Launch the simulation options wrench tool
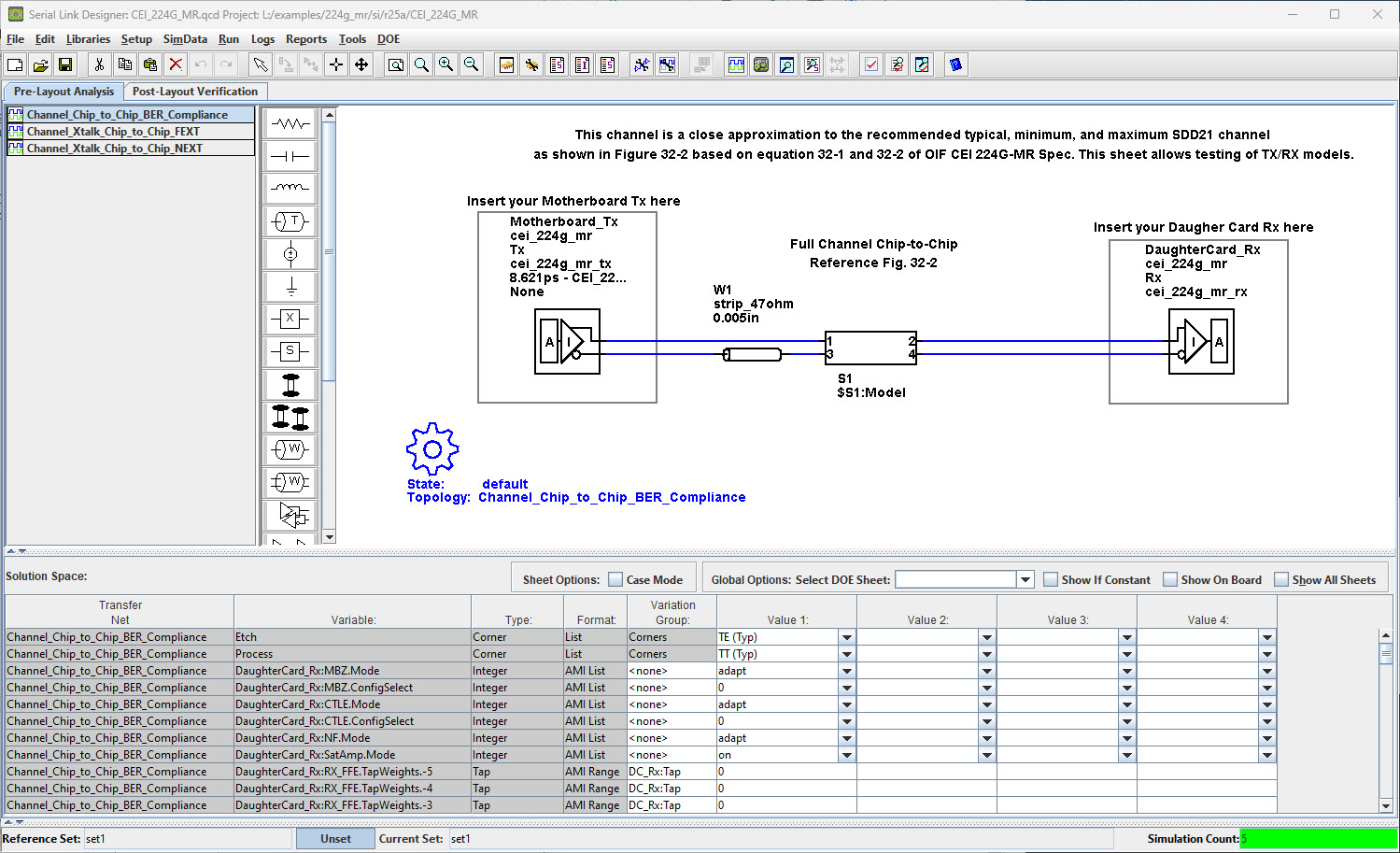 click(x=530, y=64)
